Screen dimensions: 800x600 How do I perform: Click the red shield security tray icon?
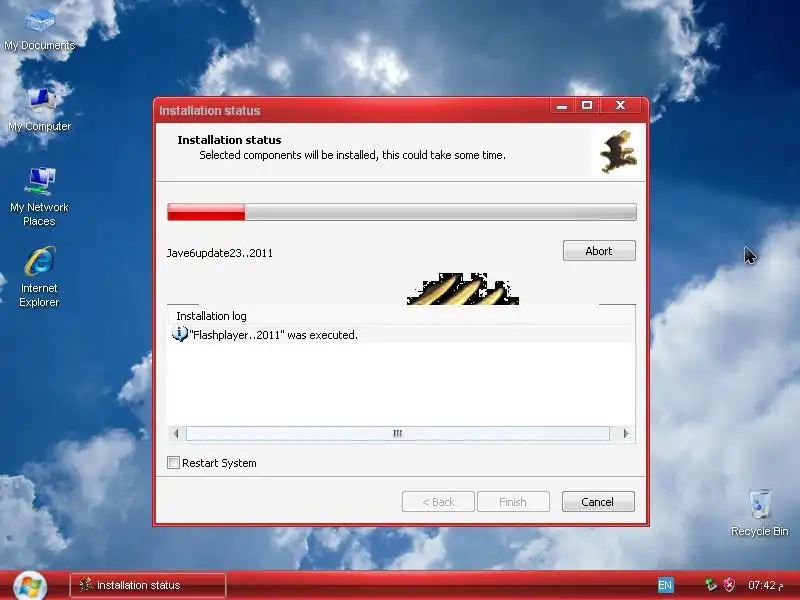[x=730, y=585]
